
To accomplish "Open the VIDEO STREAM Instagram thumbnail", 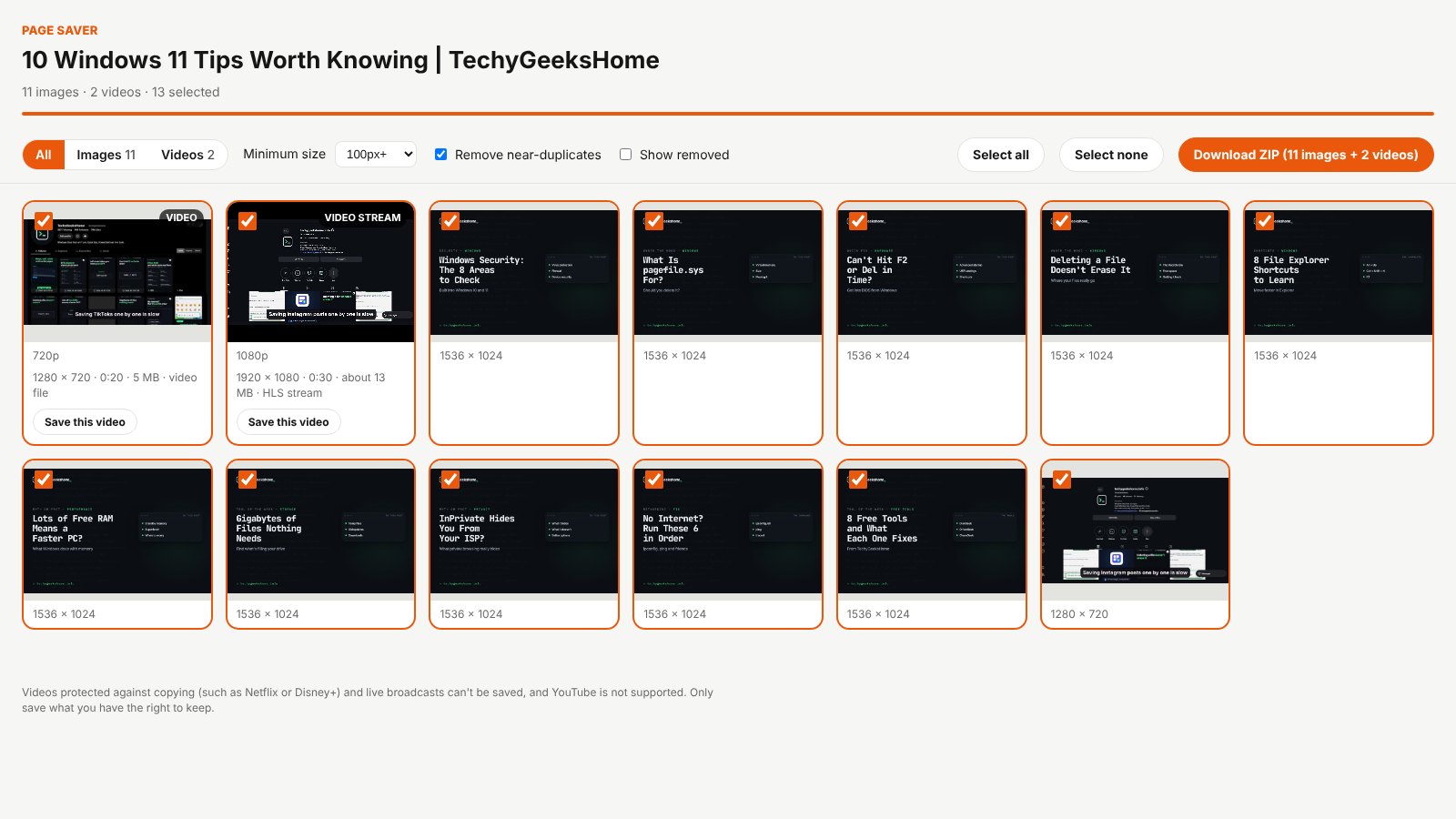I will pyautogui.click(x=320, y=272).
